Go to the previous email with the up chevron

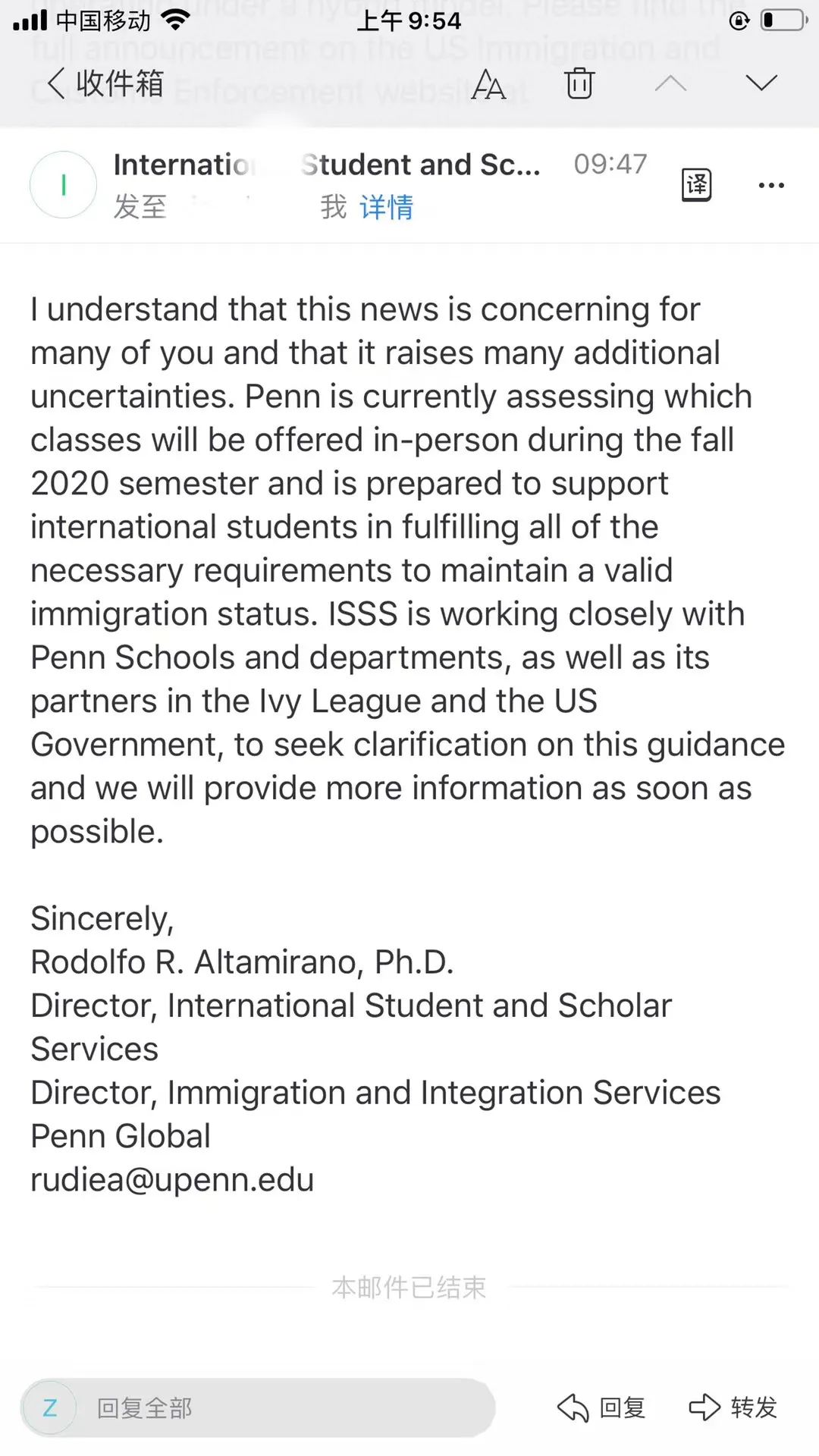(x=670, y=83)
